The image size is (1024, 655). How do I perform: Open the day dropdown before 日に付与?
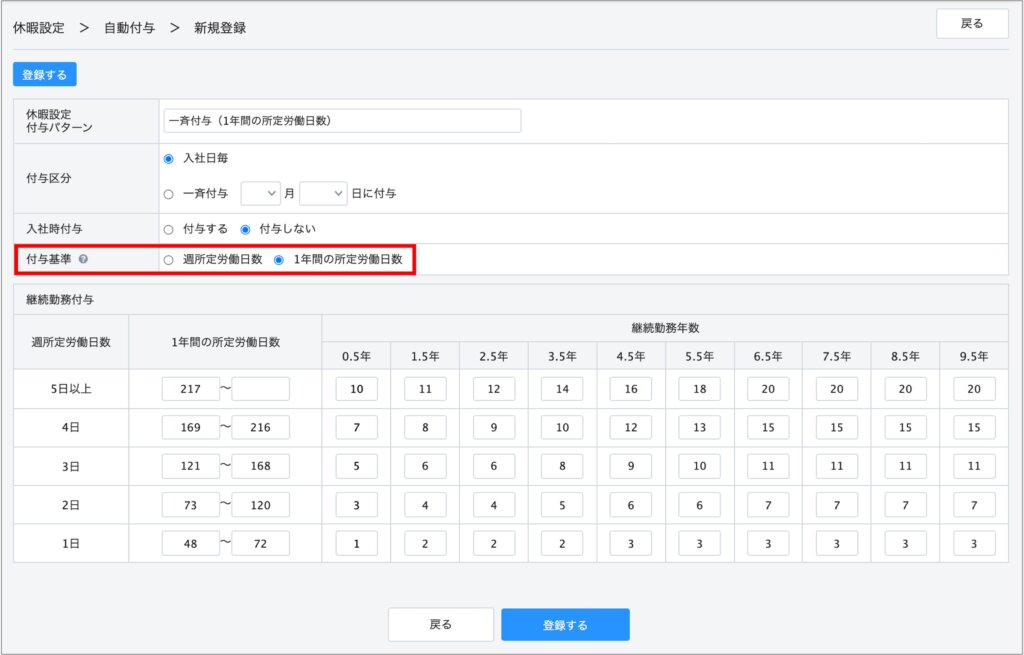pos(323,193)
